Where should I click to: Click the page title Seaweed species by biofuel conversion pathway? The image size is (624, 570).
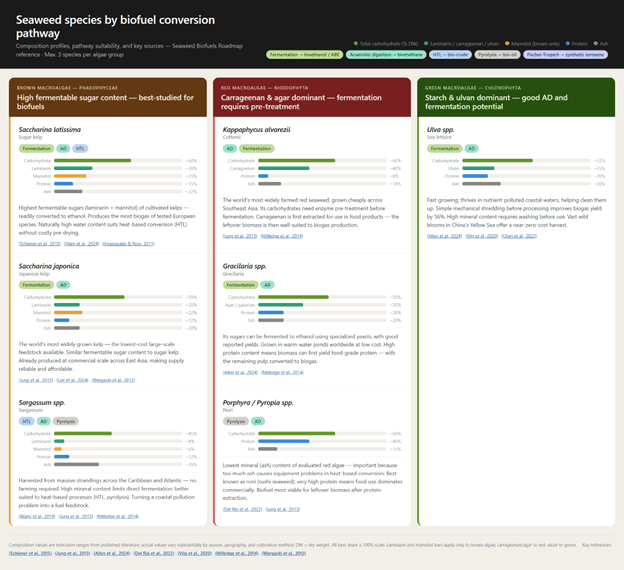[x=115, y=26]
